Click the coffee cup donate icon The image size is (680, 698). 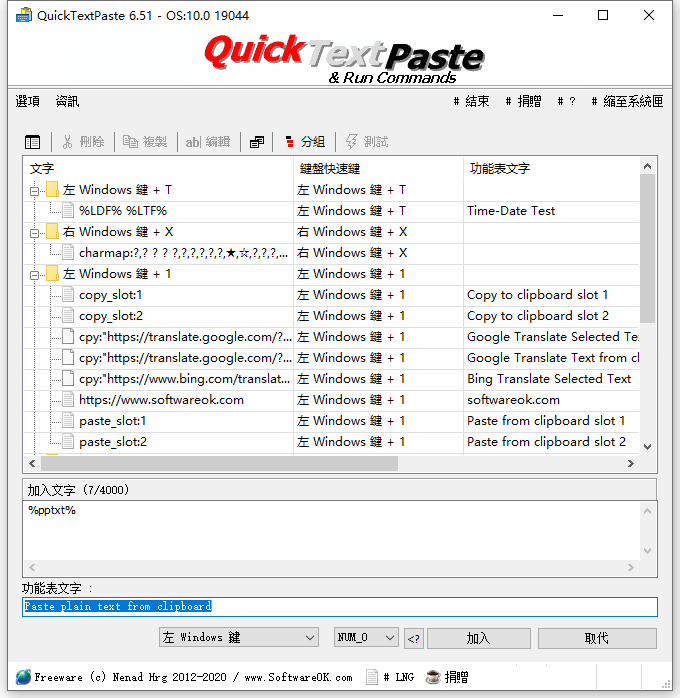[433, 677]
